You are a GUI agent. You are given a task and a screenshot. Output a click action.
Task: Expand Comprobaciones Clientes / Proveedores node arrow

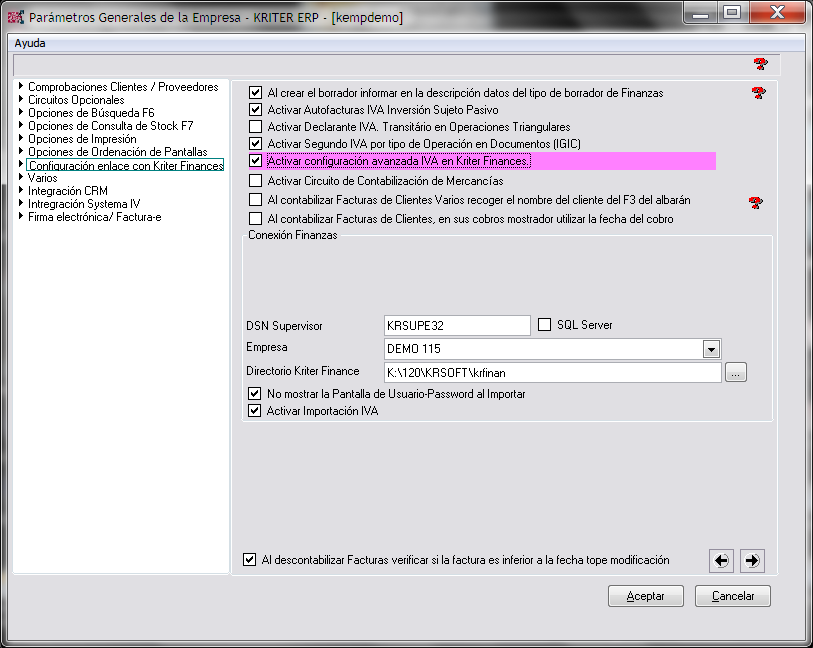21,86
